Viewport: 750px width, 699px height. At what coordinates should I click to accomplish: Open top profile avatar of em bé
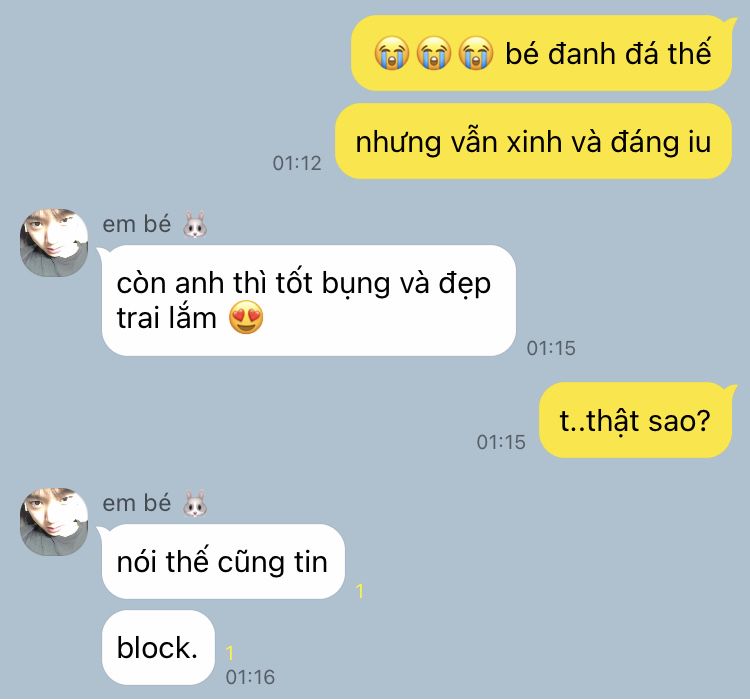54,243
